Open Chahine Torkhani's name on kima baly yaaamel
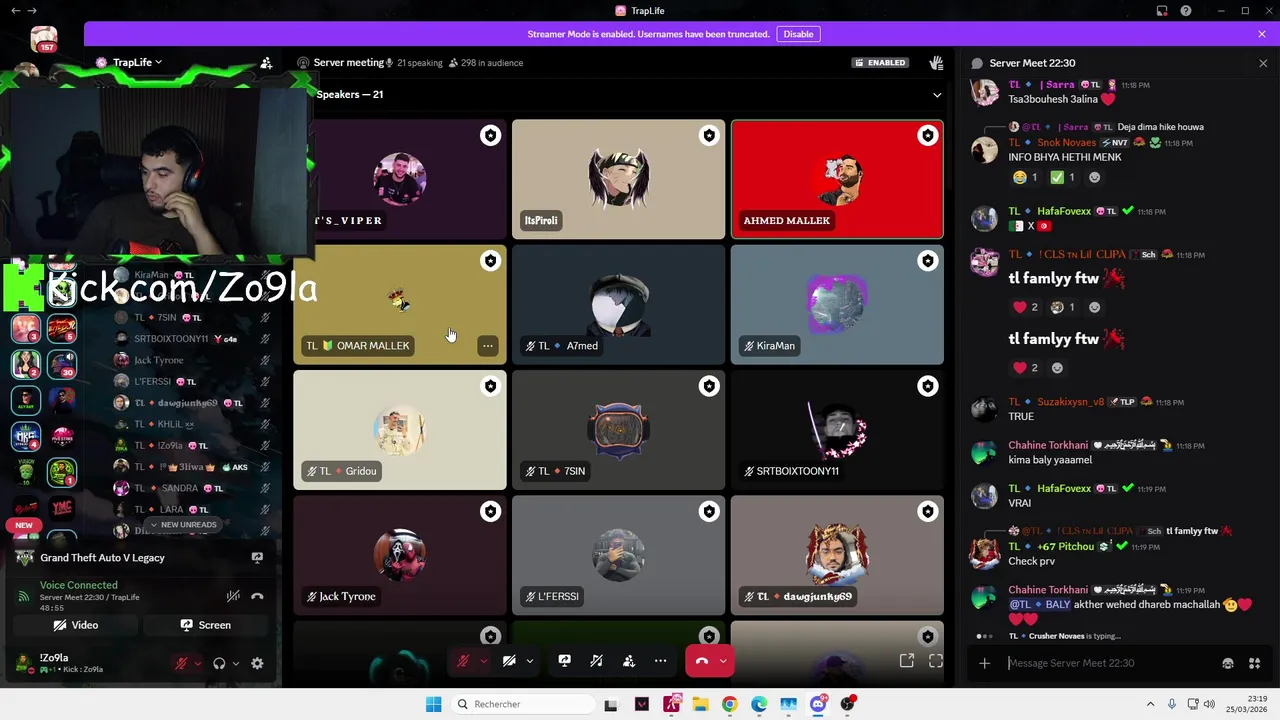The width and height of the screenshot is (1280, 720). pyautogui.click(x=1048, y=445)
